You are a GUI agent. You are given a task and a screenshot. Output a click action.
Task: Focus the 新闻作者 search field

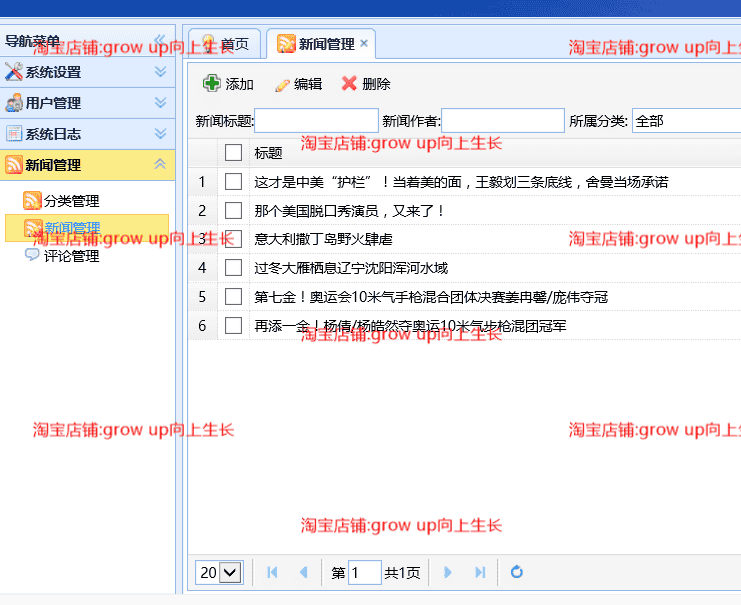pyautogui.click(x=503, y=121)
